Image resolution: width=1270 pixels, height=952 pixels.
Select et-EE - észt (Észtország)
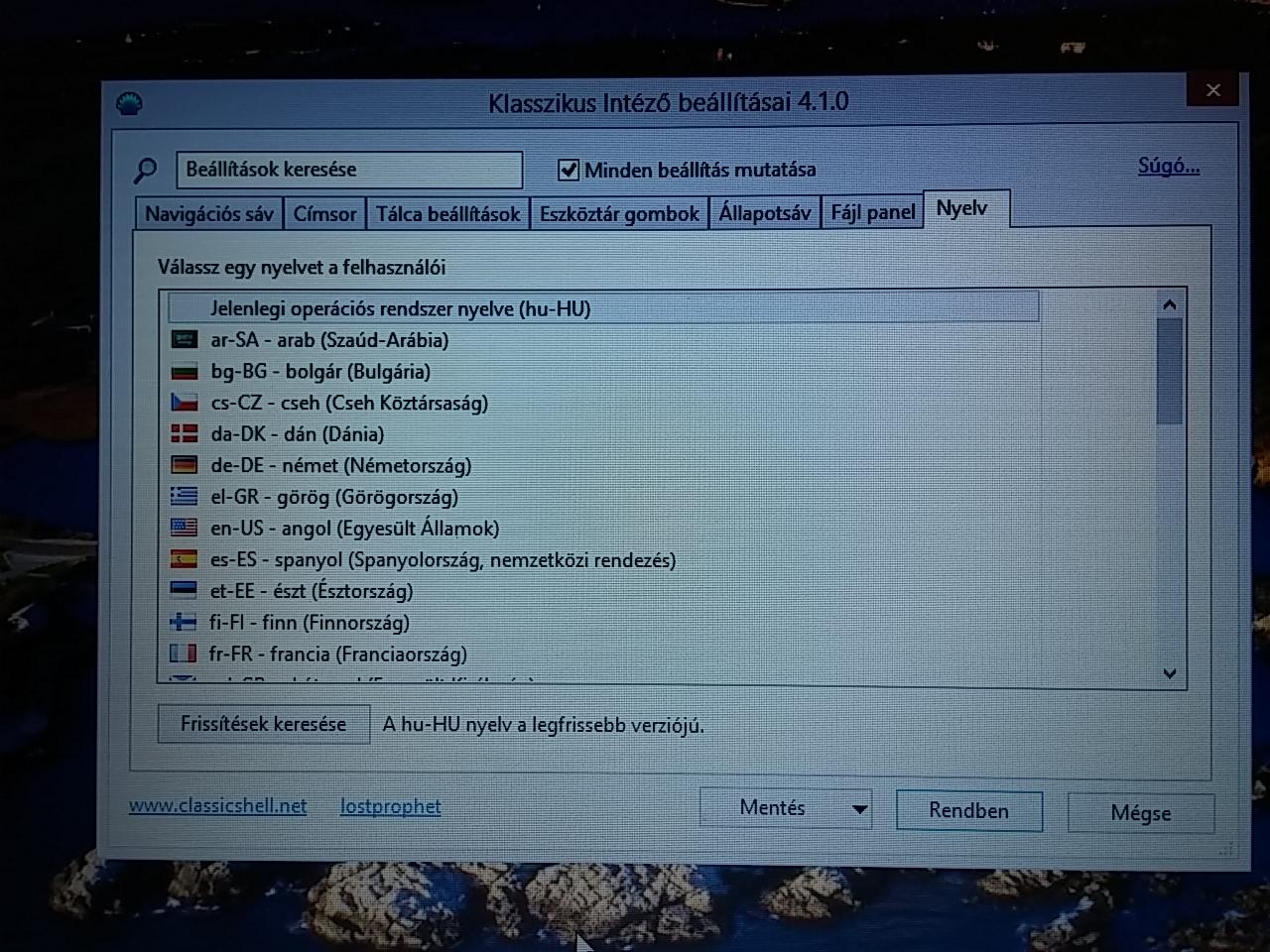[603, 591]
